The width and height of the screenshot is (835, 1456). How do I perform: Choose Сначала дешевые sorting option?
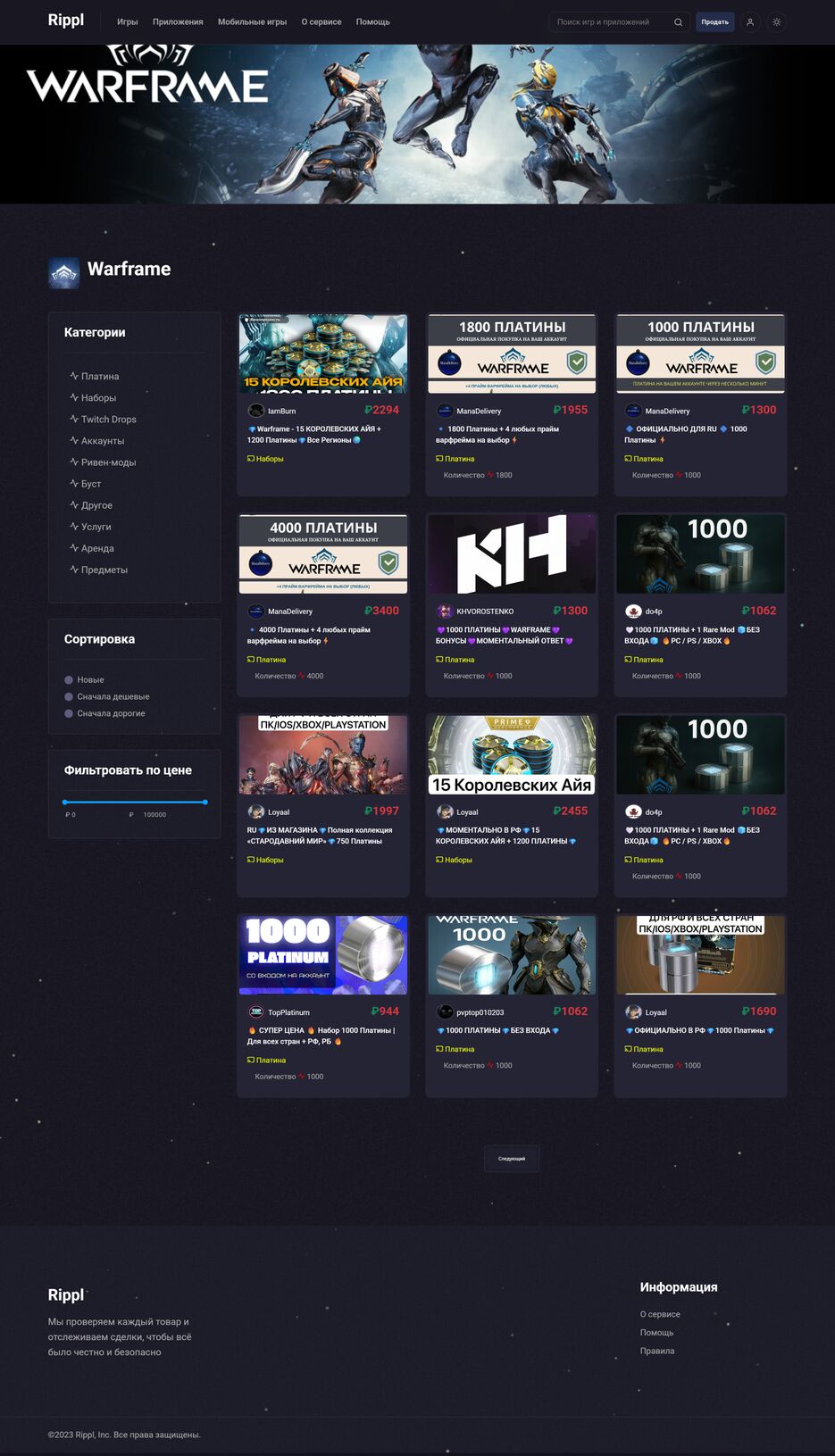click(x=106, y=696)
